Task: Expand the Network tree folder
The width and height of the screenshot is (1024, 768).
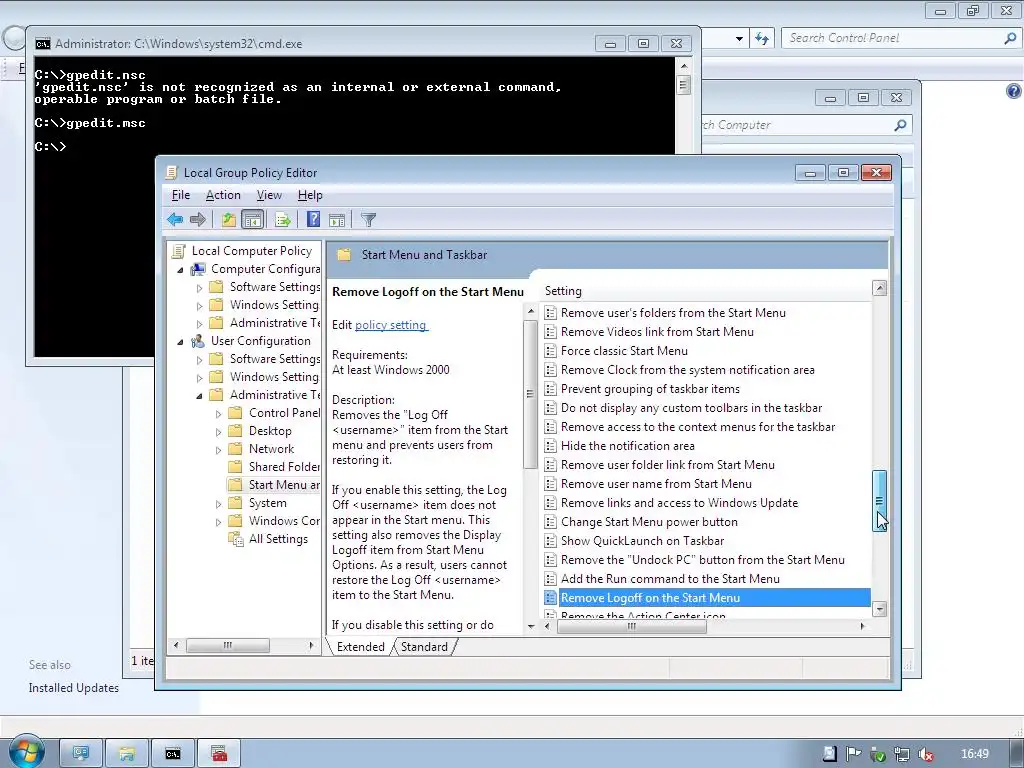Action: (x=219, y=449)
